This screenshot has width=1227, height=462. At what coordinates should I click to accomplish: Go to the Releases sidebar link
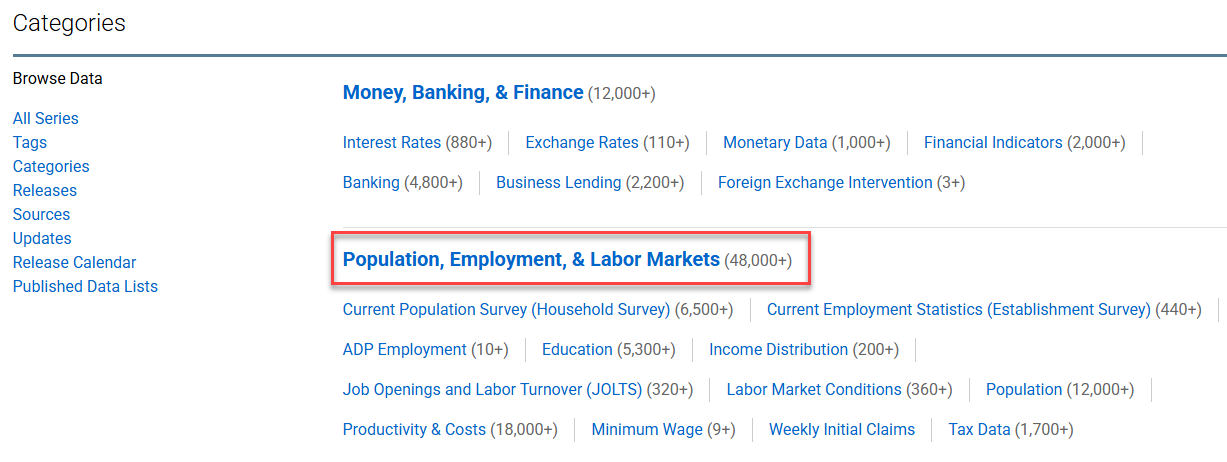pyautogui.click(x=45, y=190)
